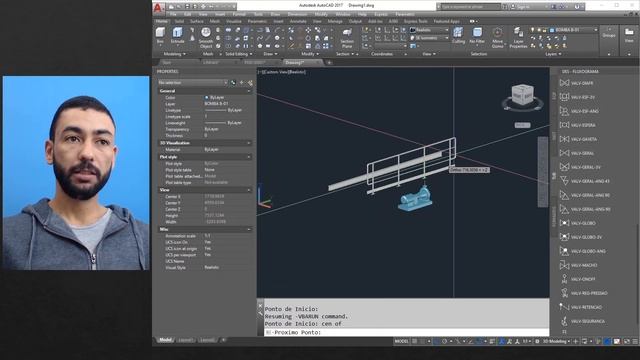Select VALV-SEGURANCA block in the palette

pyautogui.click(x=582, y=321)
